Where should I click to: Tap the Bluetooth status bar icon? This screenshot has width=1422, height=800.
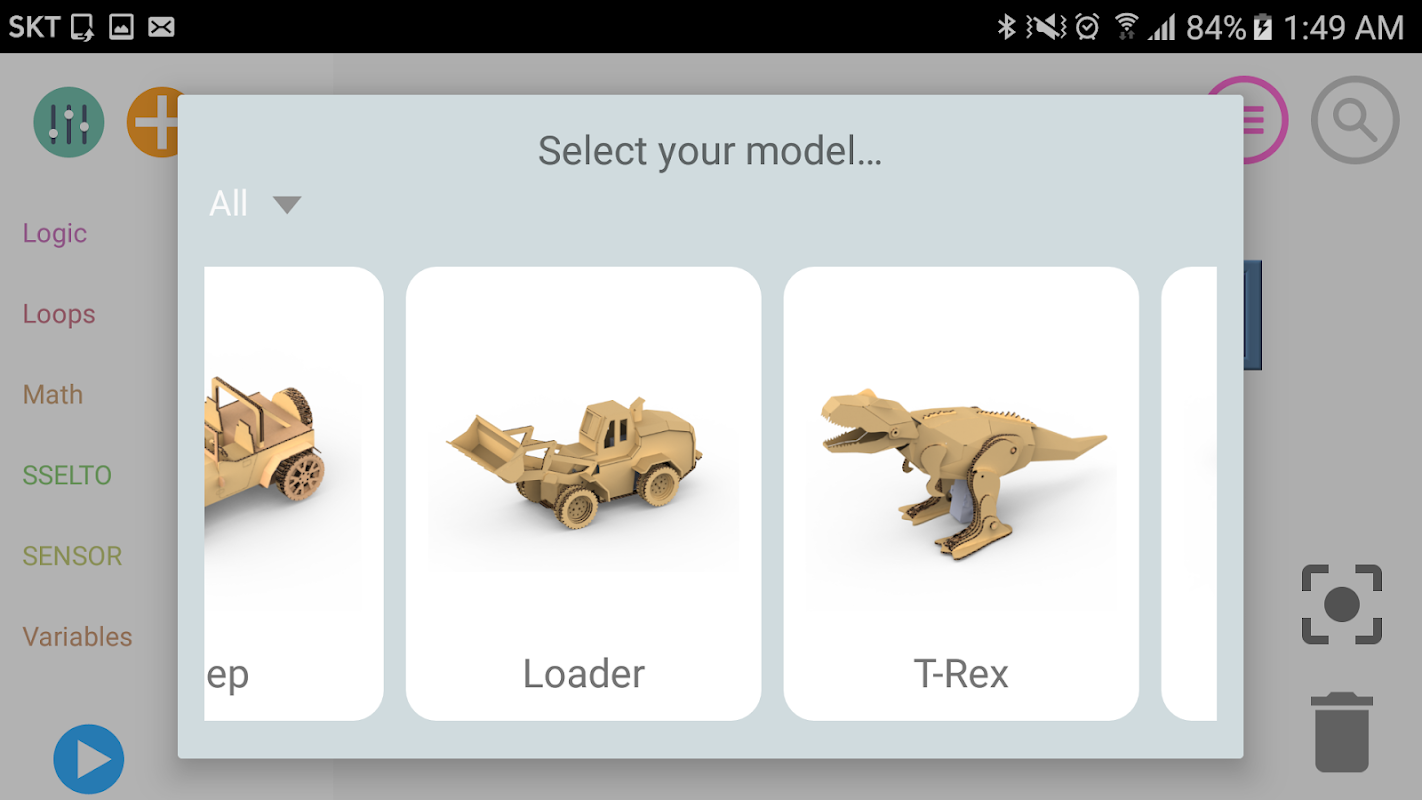click(x=1006, y=27)
